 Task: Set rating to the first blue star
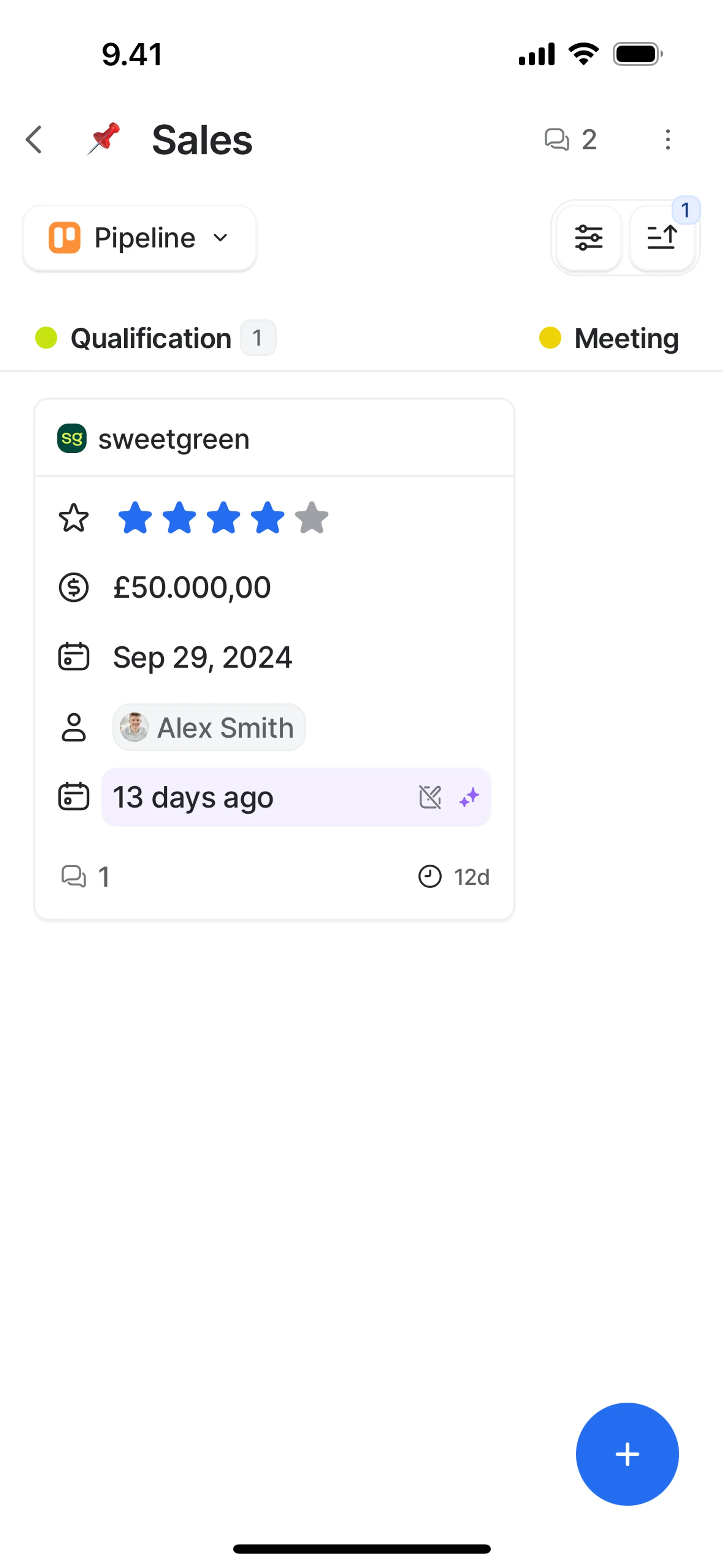point(134,519)
